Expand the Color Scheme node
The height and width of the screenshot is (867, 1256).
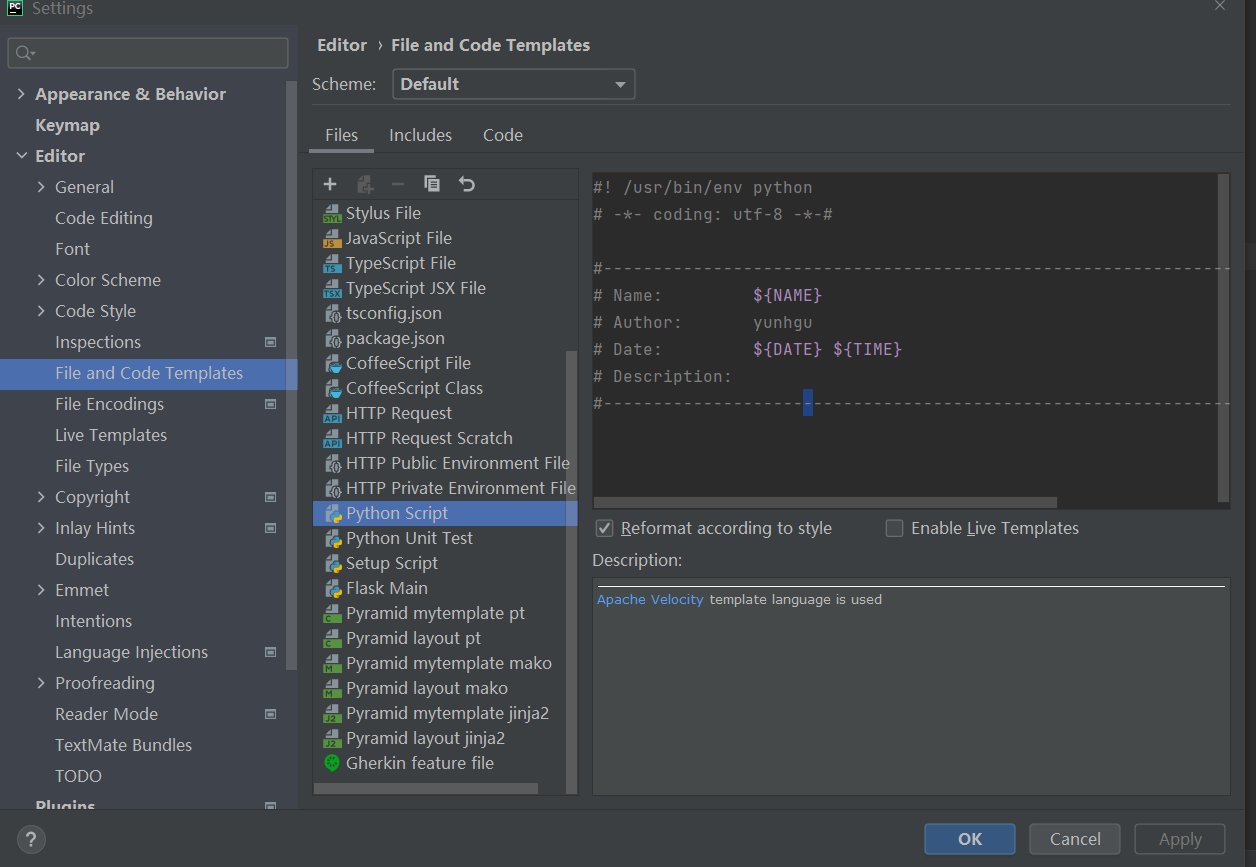coord(41,280)
